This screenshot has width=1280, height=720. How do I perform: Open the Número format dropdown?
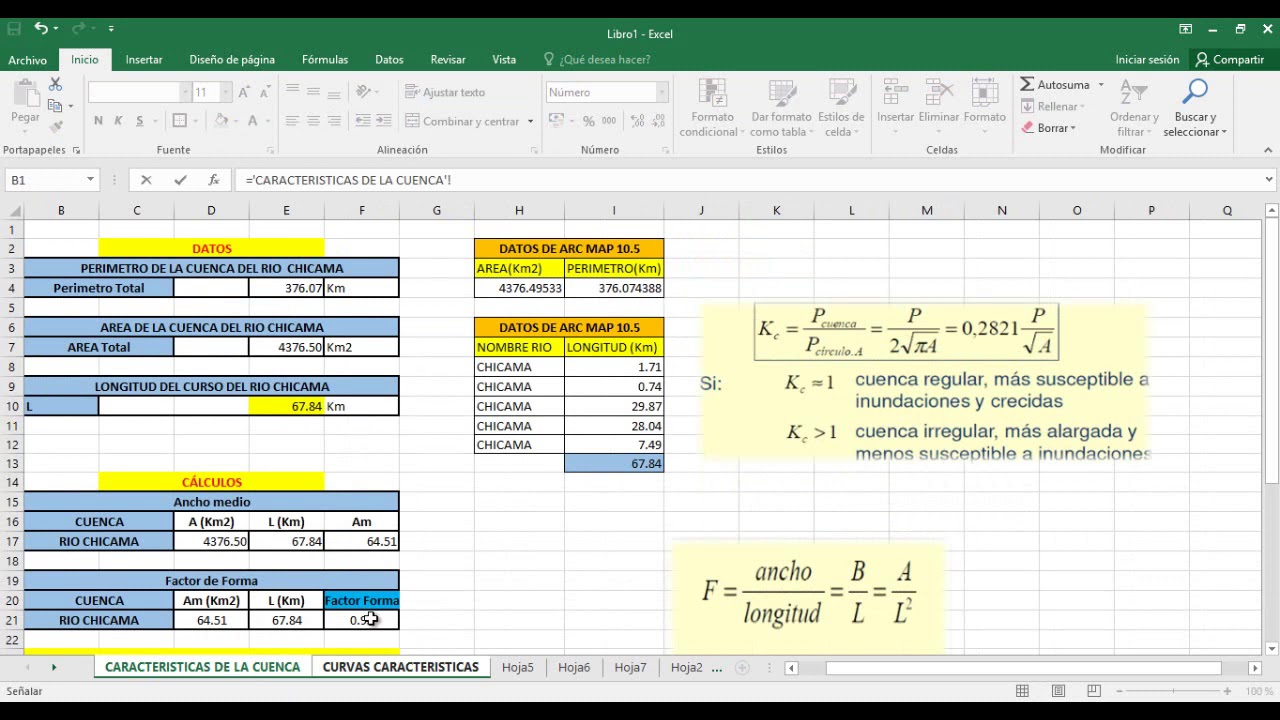click(661, 92)
